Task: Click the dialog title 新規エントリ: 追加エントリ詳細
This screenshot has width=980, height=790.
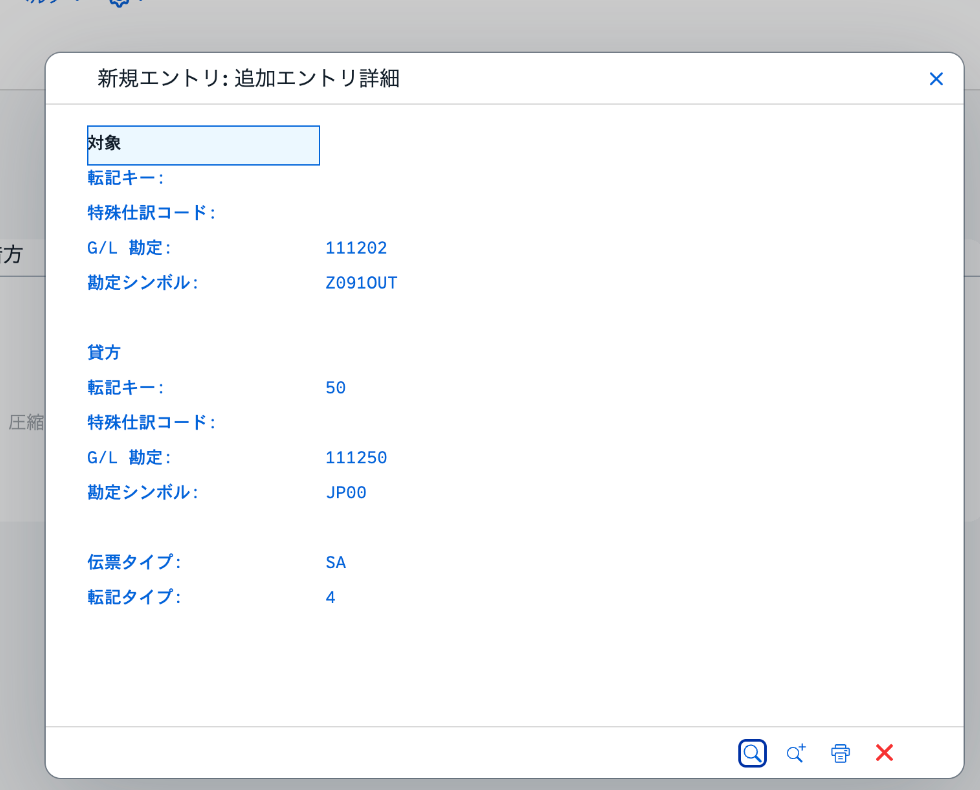Action: click(x=248, y=79)
